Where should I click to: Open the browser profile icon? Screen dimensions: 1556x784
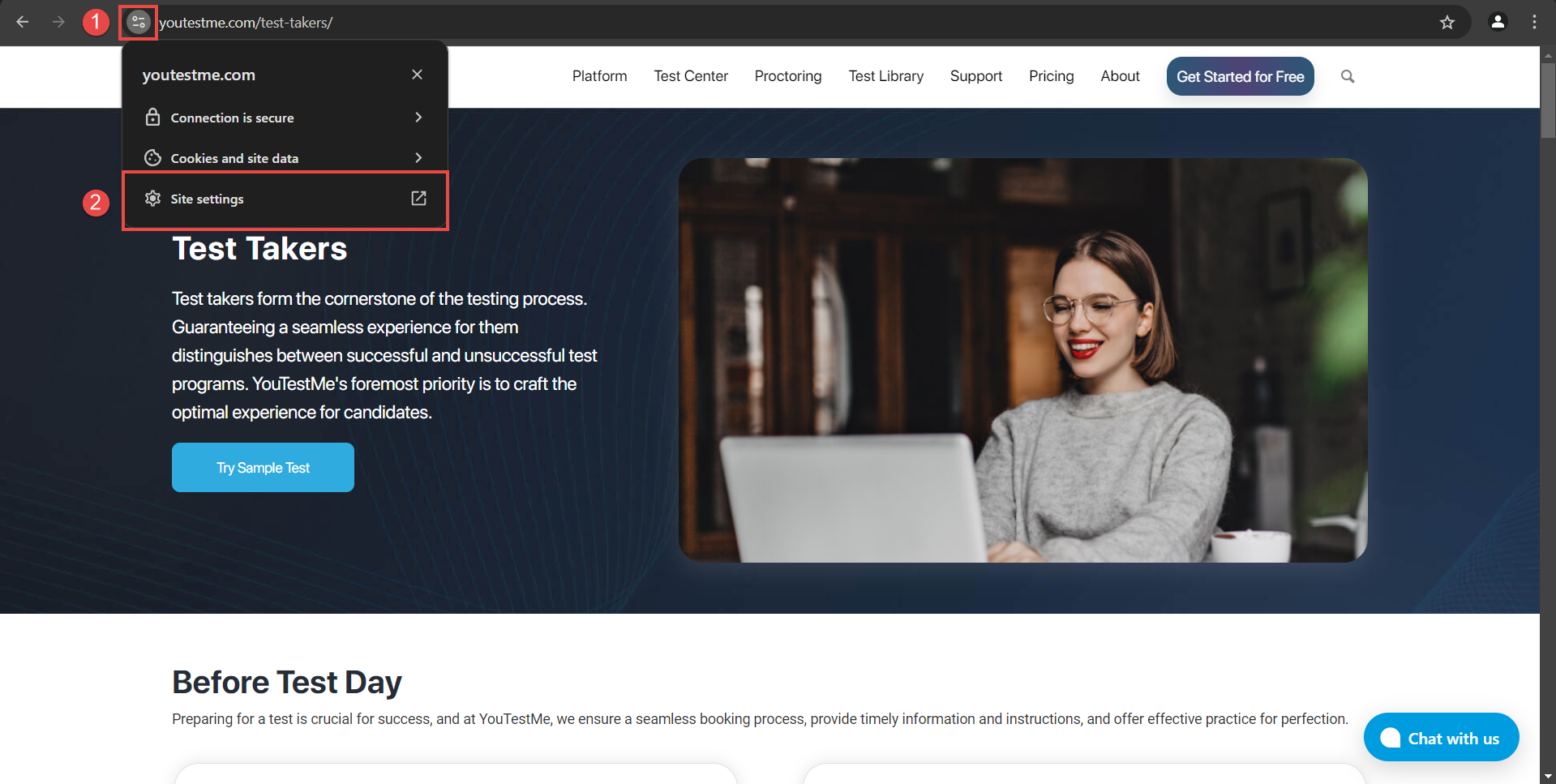click(1498, 22)
